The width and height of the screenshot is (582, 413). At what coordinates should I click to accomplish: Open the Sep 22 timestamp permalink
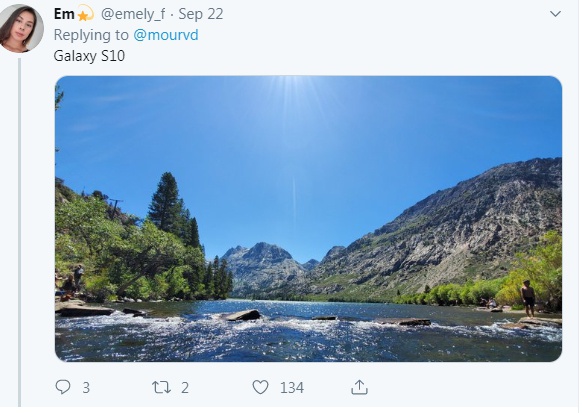tap(201, 14)
